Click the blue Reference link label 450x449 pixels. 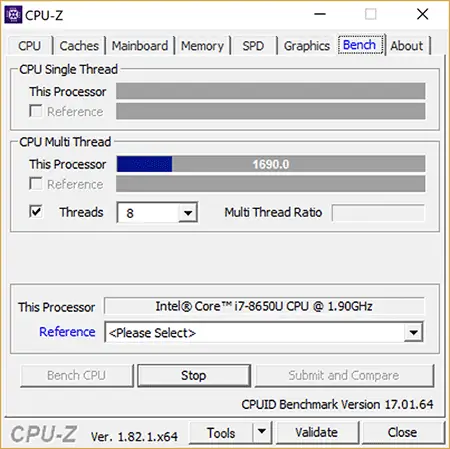pyautogui.click(x=67, y=332)
